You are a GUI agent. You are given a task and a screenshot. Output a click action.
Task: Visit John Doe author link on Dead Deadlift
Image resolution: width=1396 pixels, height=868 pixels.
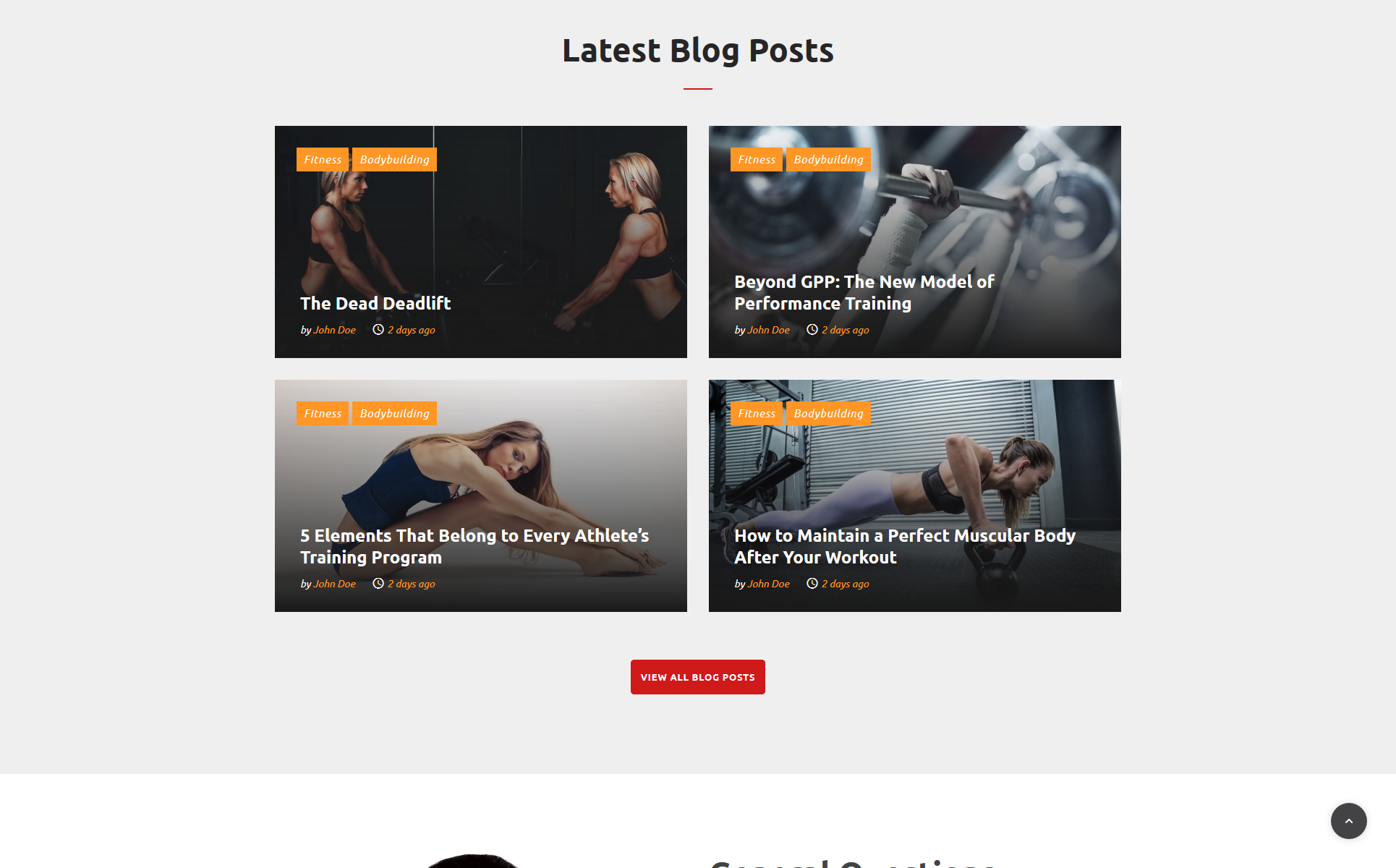click(335, 330)
